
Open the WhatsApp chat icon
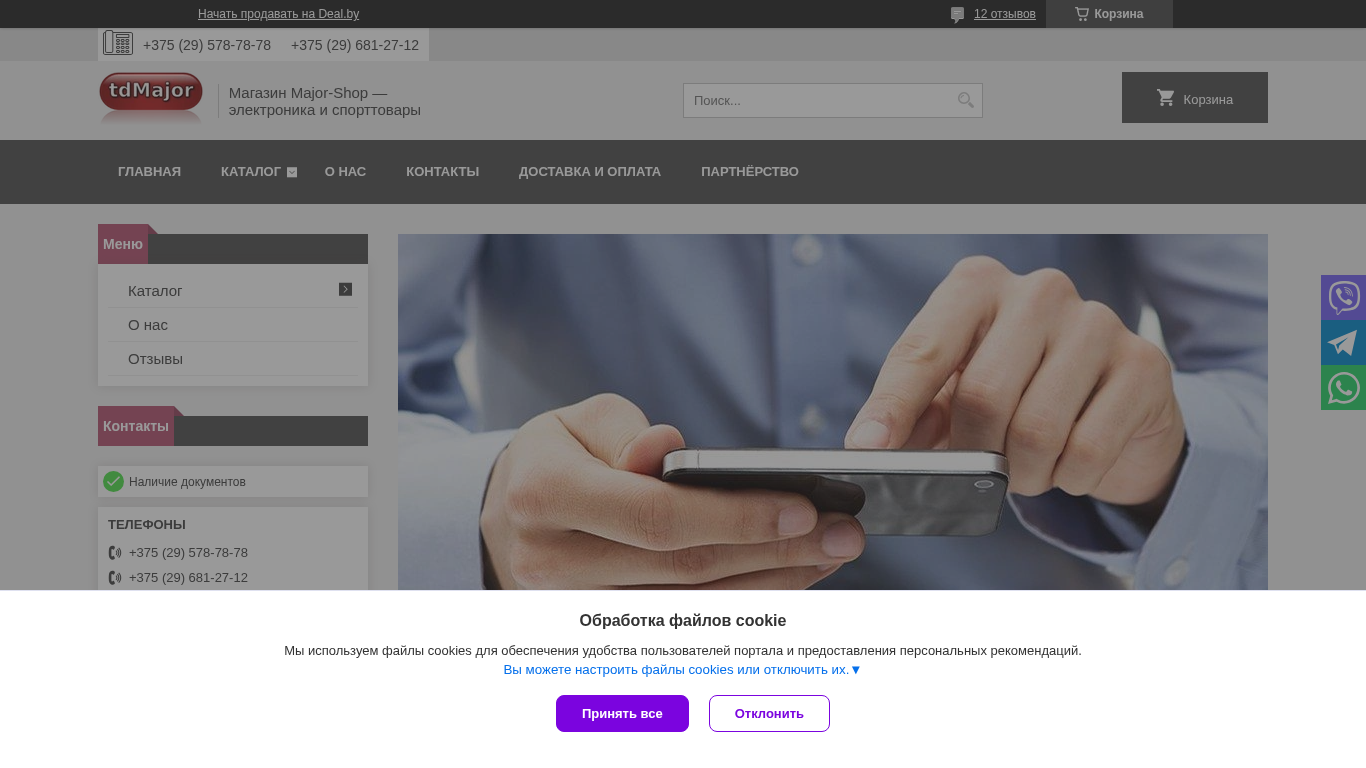[x=1343, y=387]
